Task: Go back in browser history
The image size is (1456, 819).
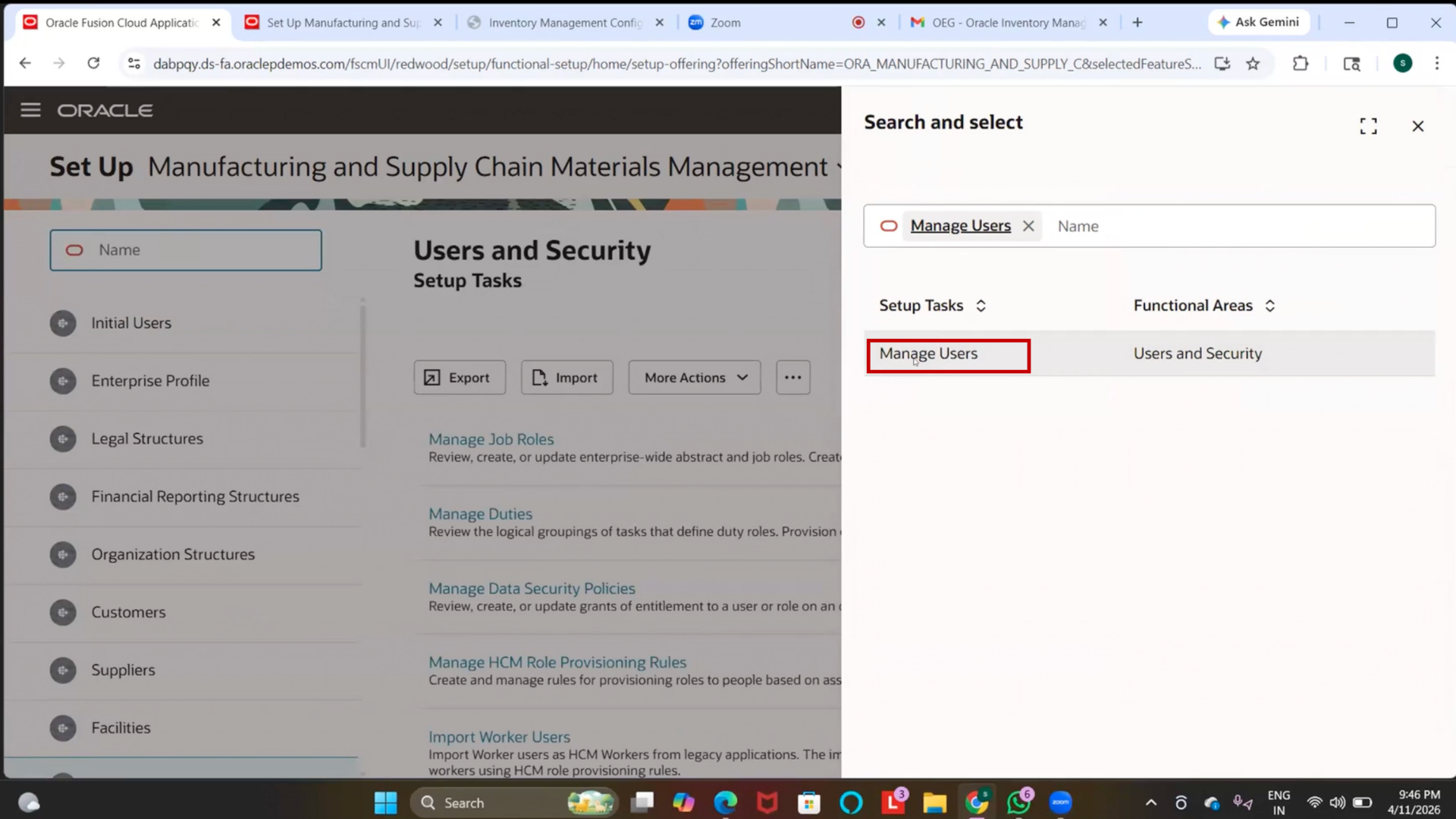Action: tap(25, 64)
